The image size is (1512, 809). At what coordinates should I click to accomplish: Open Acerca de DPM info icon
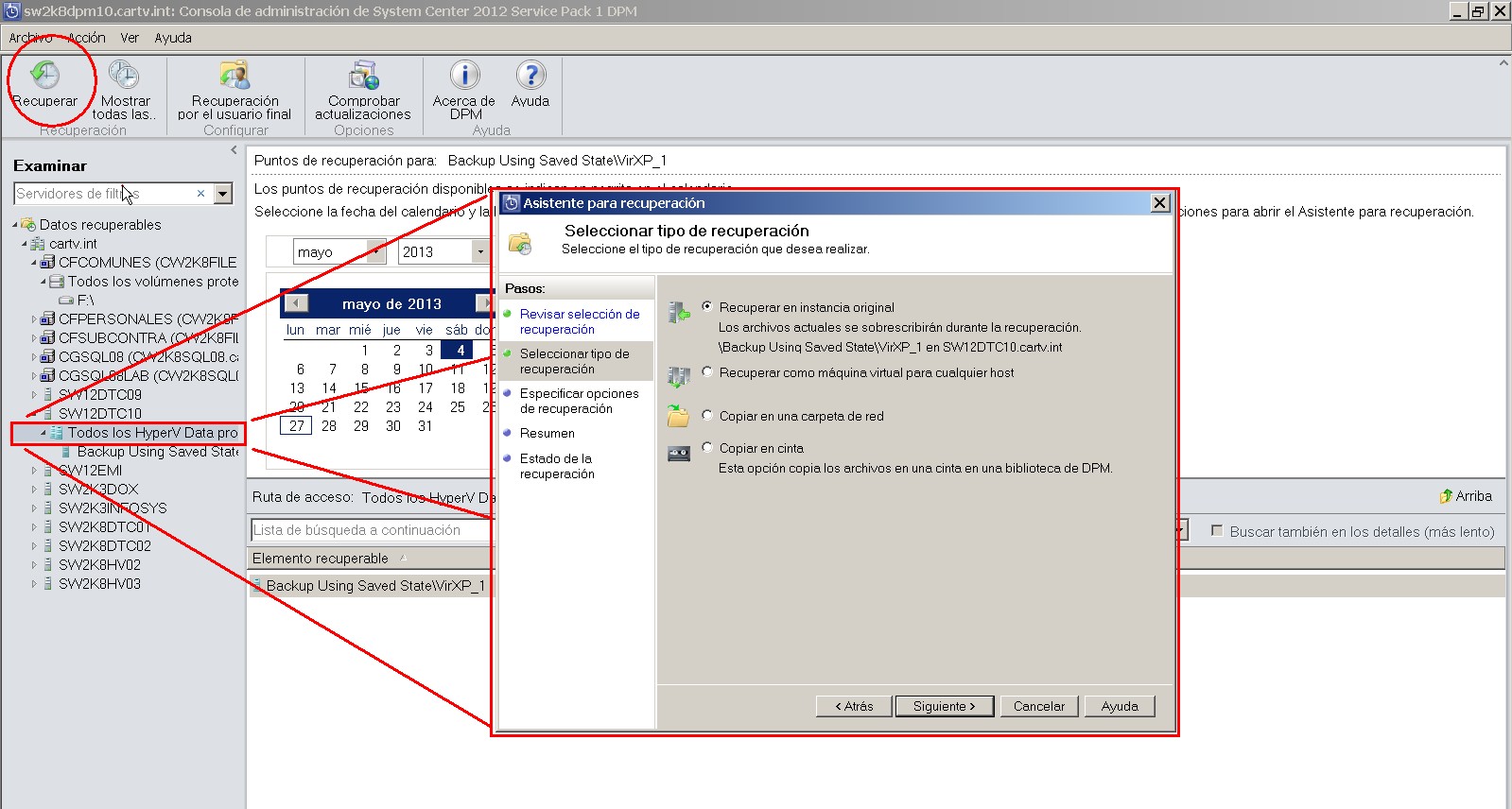(x=464, y=75)
